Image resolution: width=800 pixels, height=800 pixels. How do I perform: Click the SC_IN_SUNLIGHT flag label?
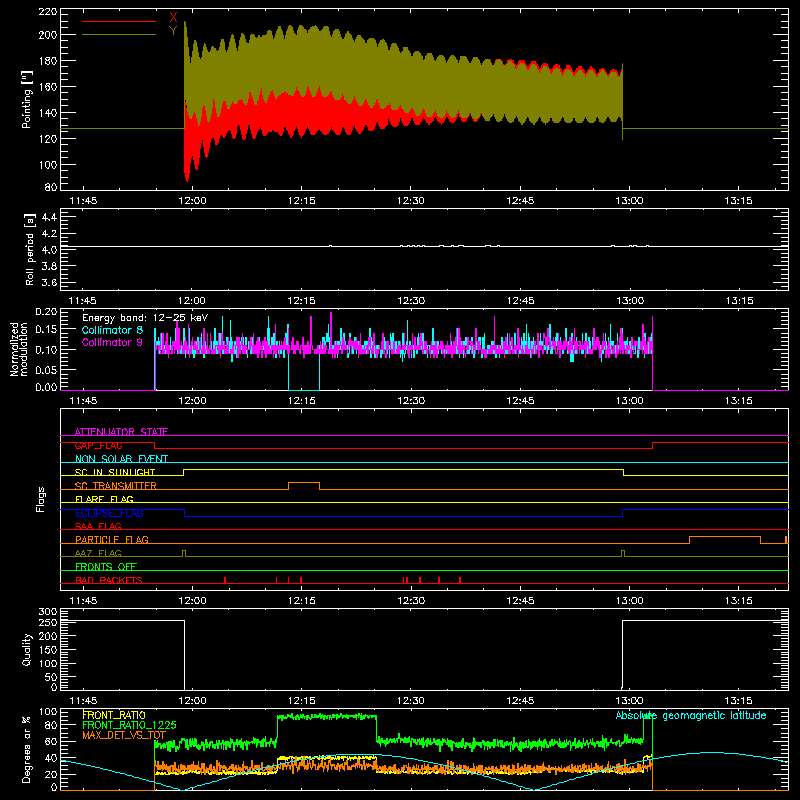tap(115, 472)
